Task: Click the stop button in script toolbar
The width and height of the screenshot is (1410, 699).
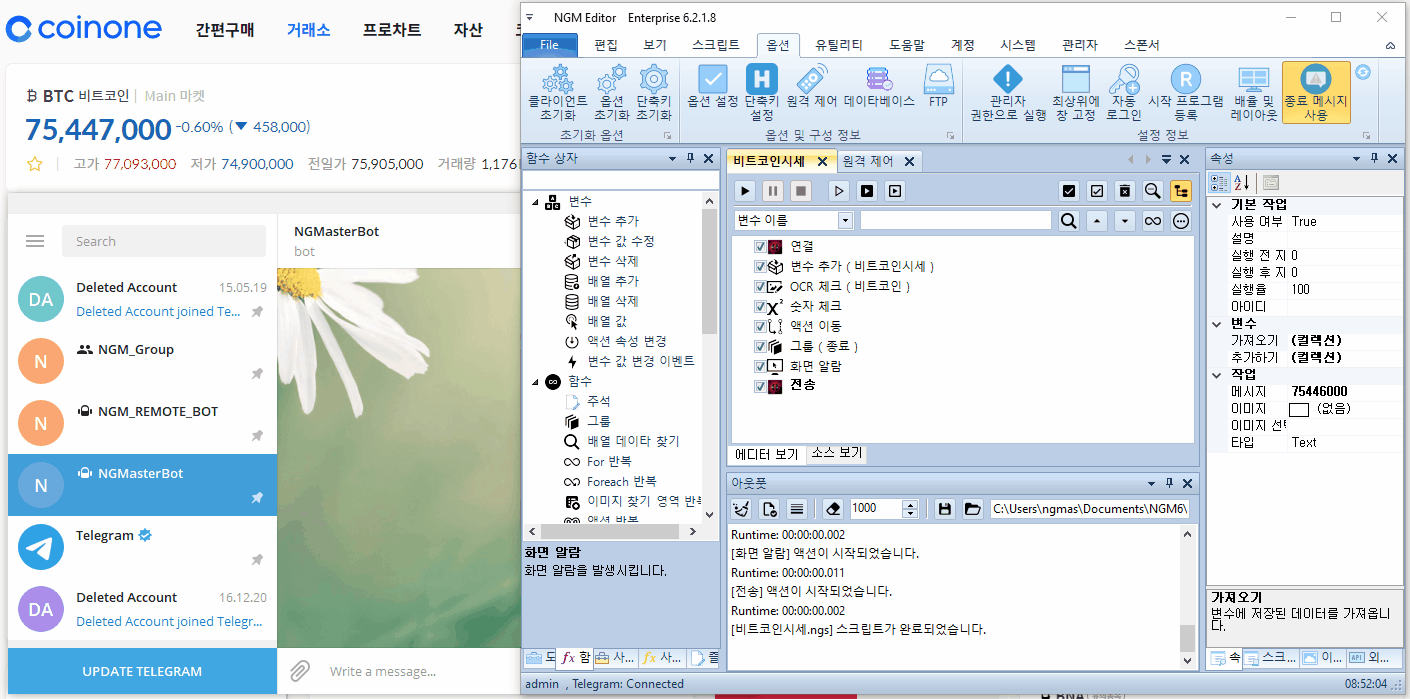Action: [800, 190]
